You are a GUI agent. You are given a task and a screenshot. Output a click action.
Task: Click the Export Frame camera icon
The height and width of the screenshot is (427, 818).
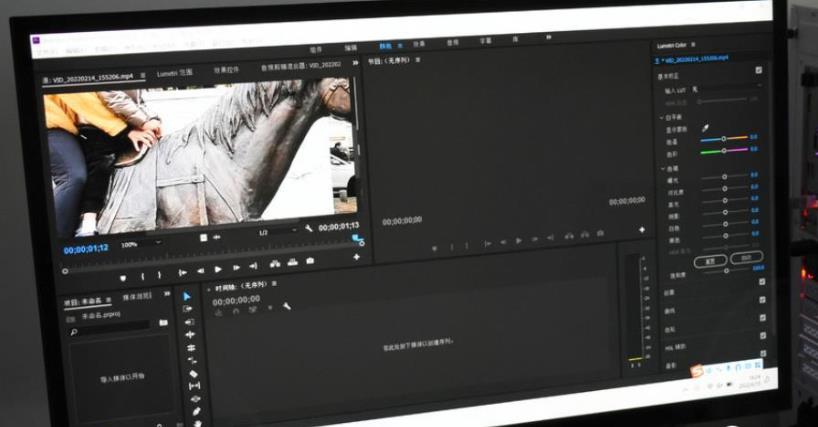(x=311, y=262)
